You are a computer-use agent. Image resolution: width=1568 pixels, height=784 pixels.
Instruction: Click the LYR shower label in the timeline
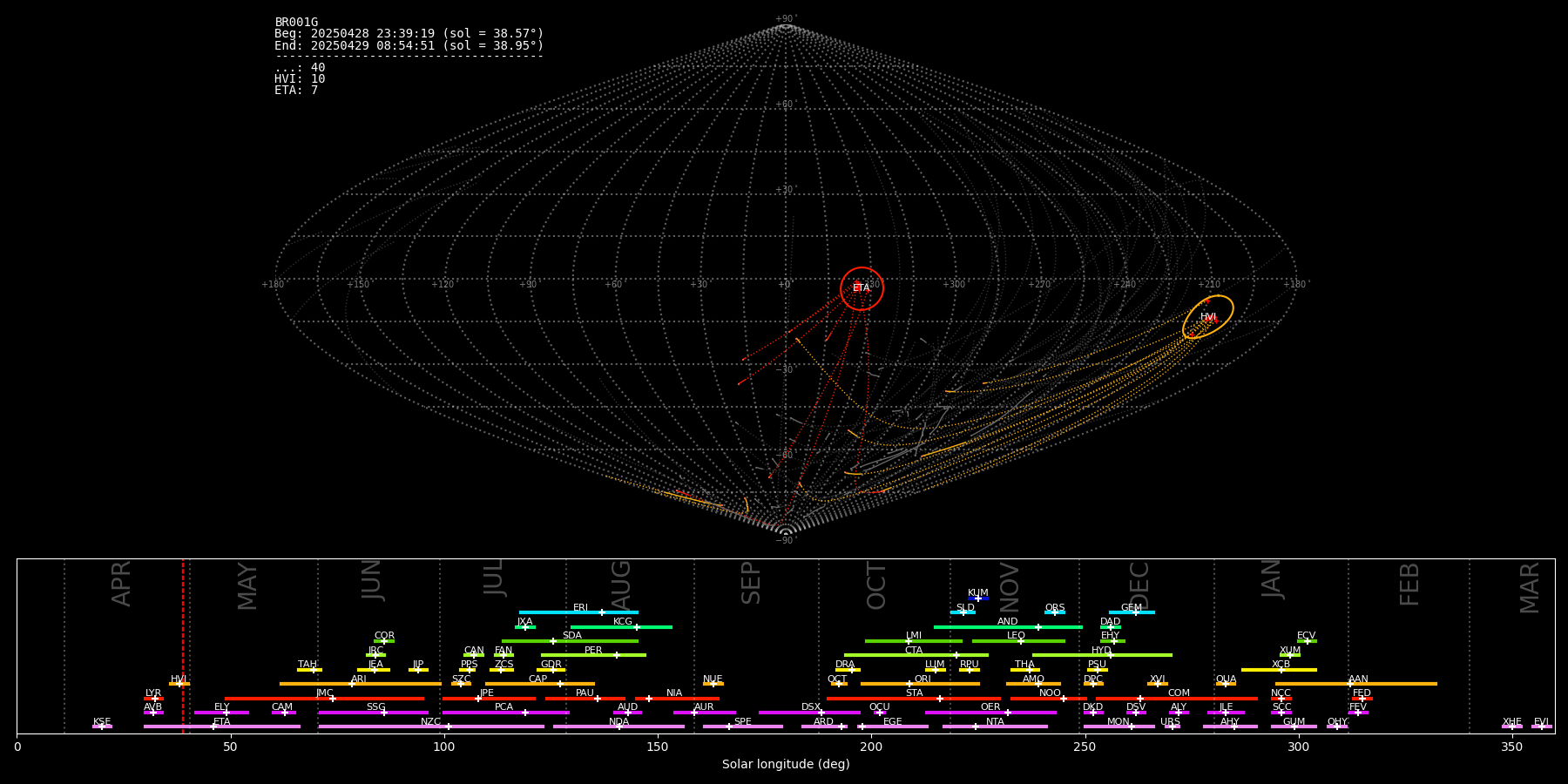point(153,693)
